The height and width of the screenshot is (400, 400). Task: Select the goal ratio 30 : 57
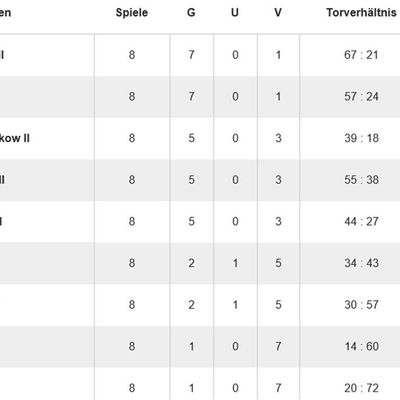pos(361,305)
